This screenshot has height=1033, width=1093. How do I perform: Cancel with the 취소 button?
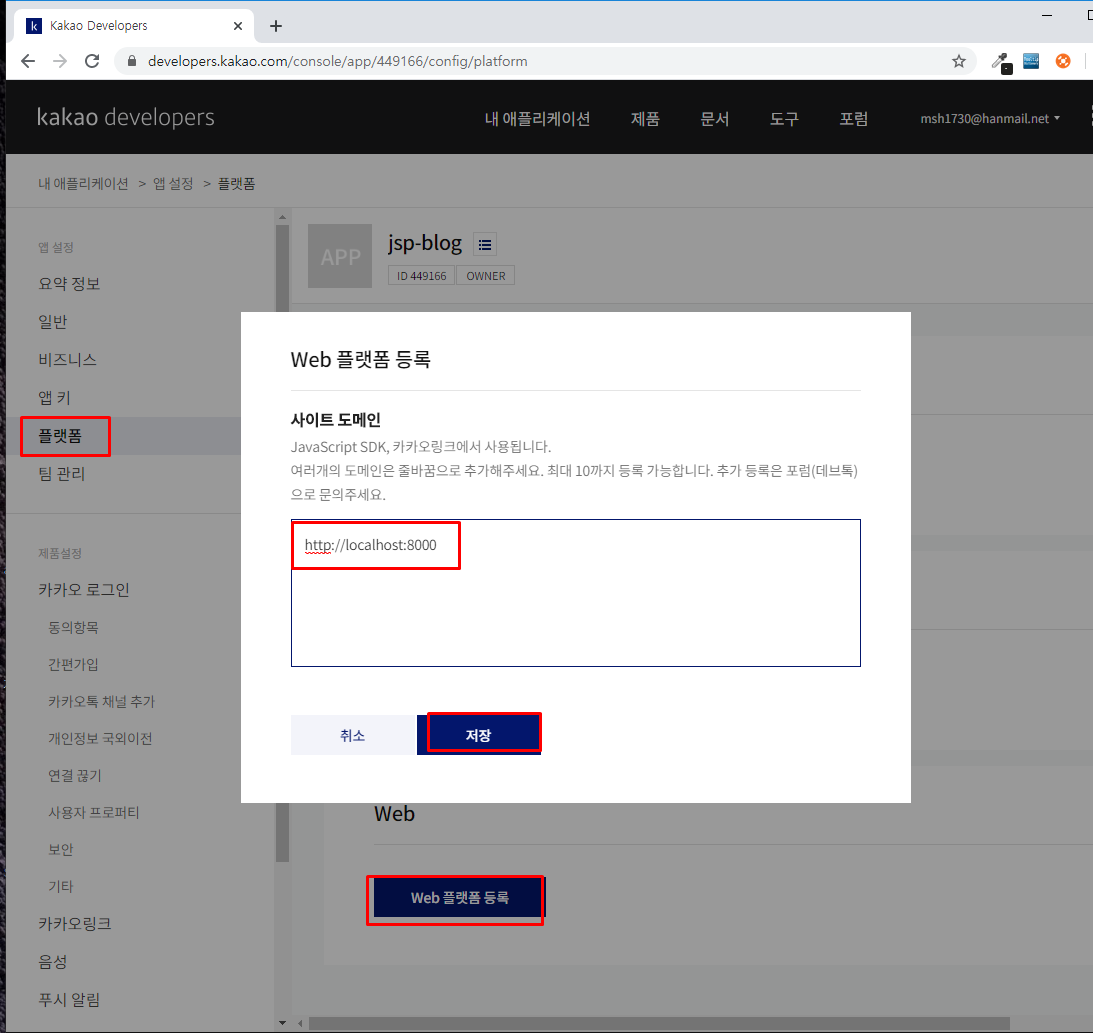pyautogui.click(x=353, y=735)
